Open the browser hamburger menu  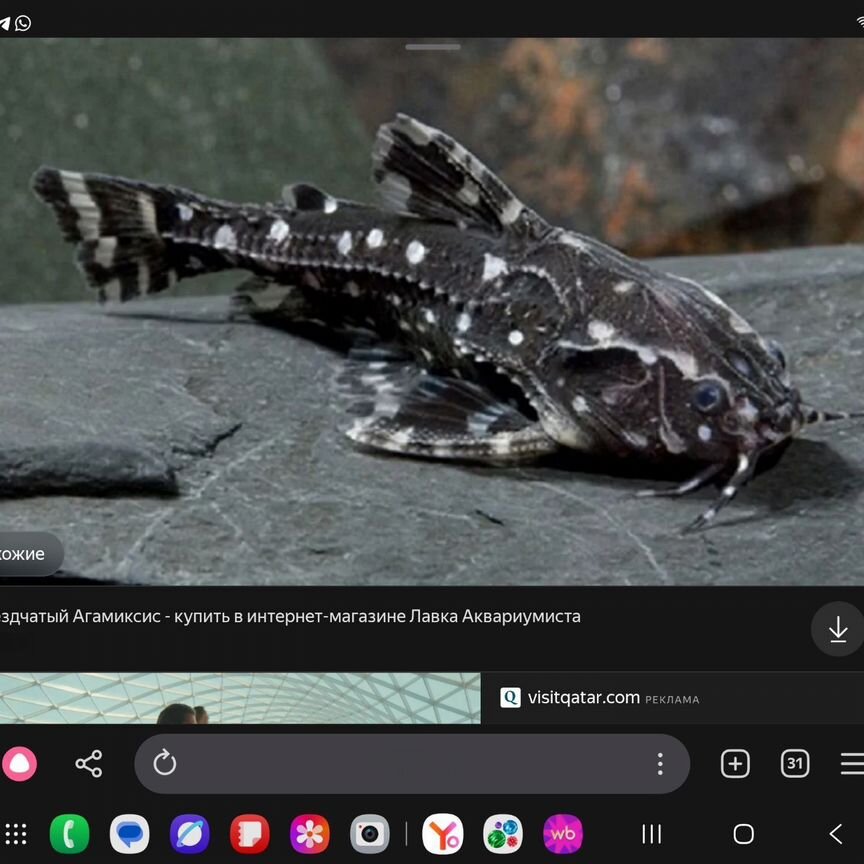coord(851,764)
